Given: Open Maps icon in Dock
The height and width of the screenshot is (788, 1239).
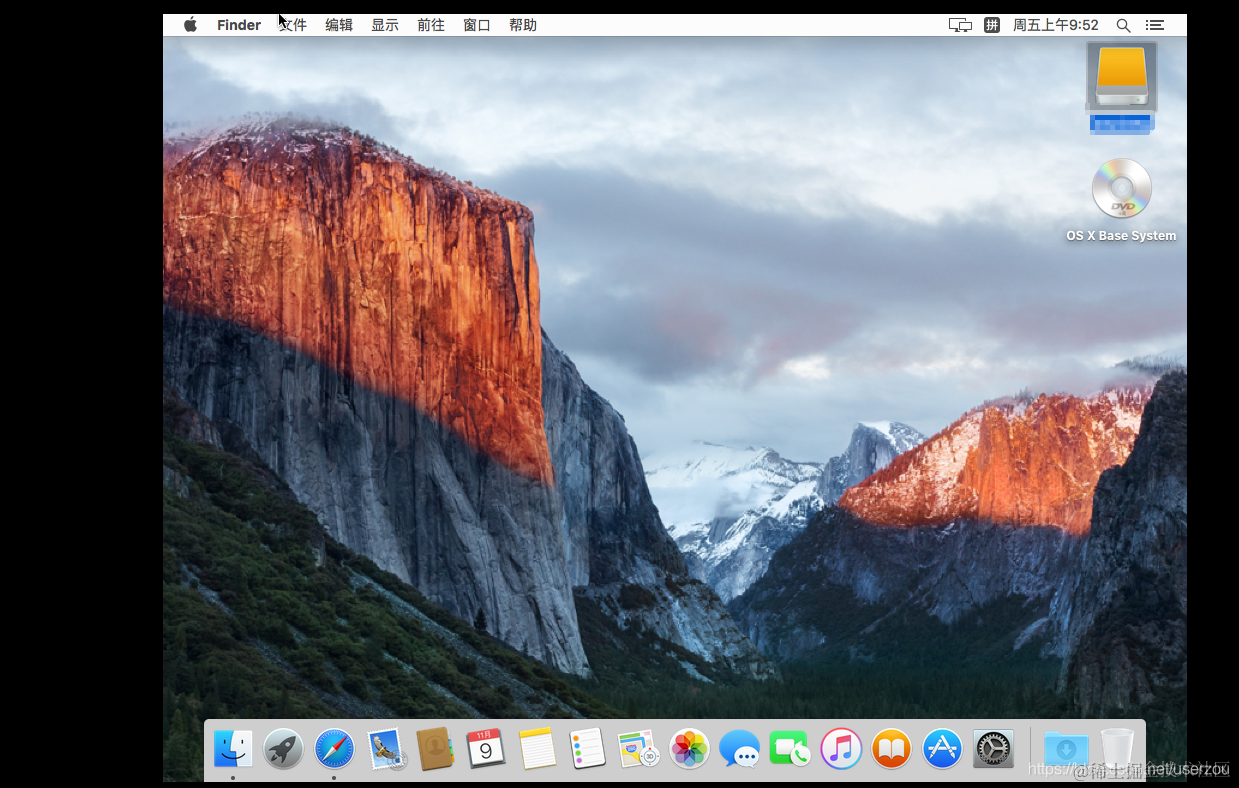Looking at the screenshot, I should coord(638,748).
